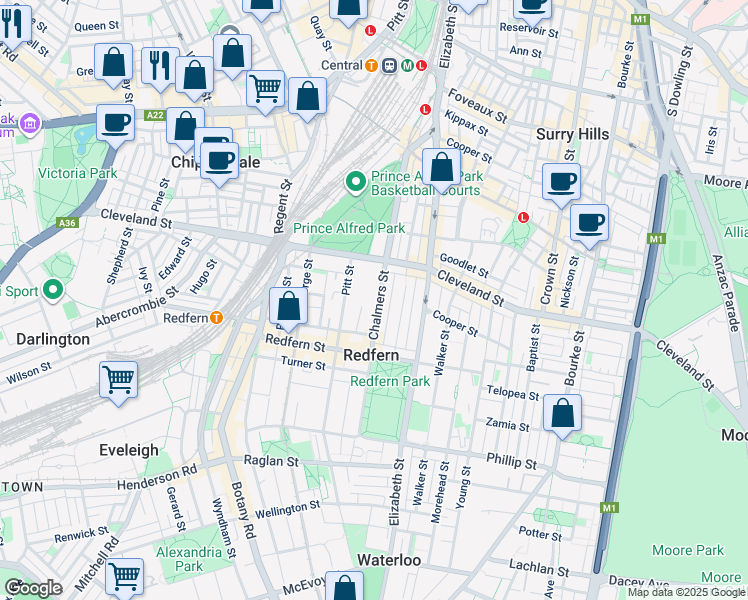Viewport: 748px width, 600px height.
Task: Select the Redfern Park label
Action: click(390, 382)
